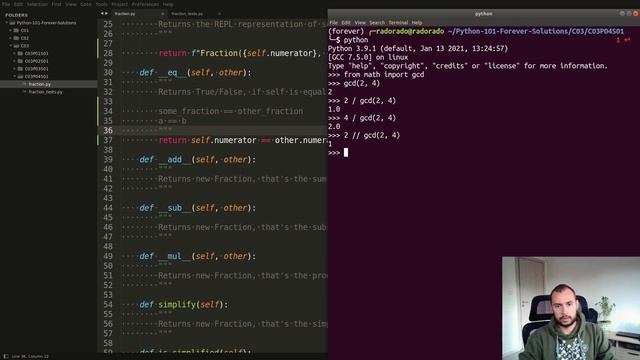Click line number 36 in the gutter
This screenshot has width=640, height=360.
pyautogui.click(x=108, y=131)
